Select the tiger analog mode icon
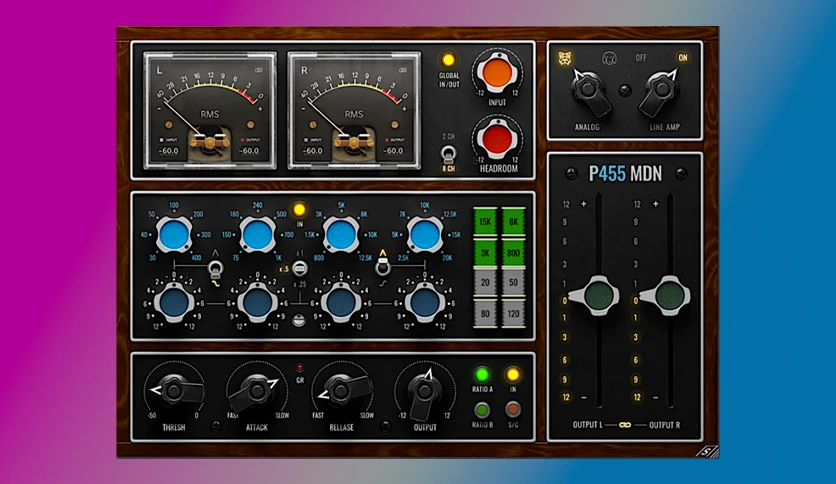 [565, 58]
